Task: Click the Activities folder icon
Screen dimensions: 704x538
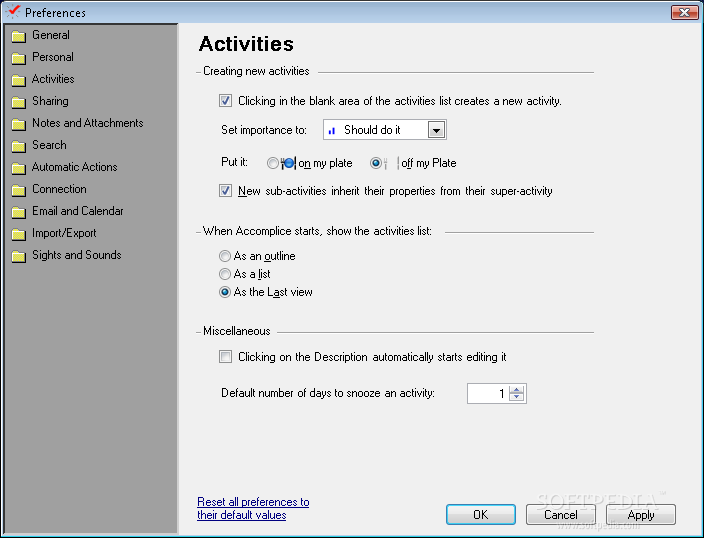Action: [x=18, y=80]
